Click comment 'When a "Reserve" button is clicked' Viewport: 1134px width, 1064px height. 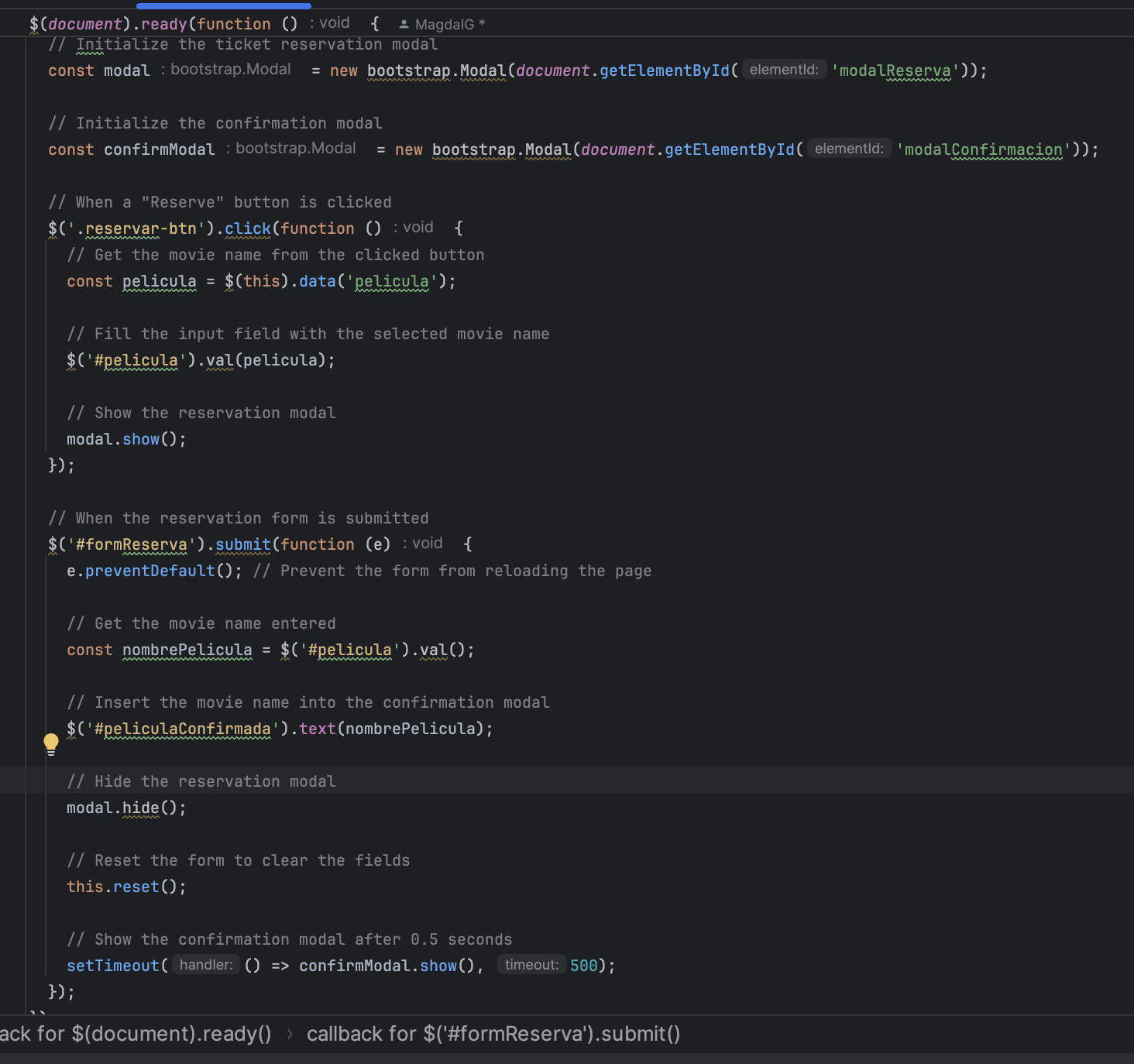(220, 202)
